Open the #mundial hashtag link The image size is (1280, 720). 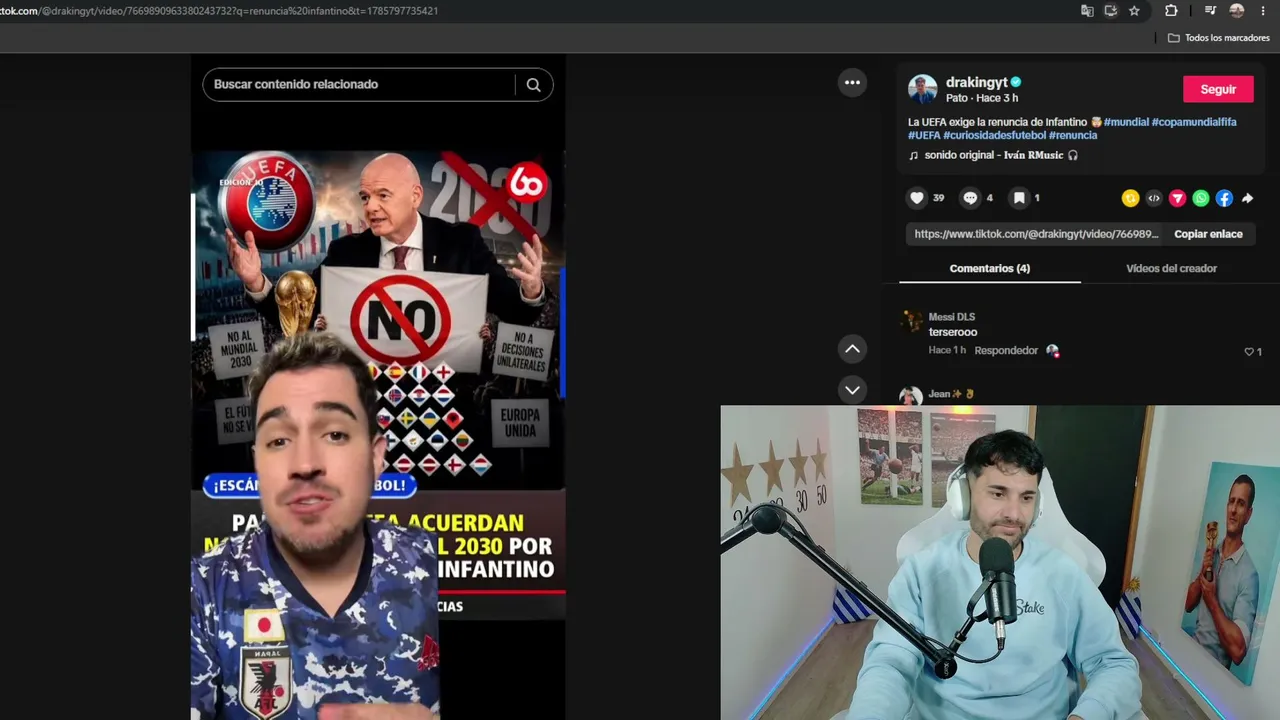pos(1126,122)
